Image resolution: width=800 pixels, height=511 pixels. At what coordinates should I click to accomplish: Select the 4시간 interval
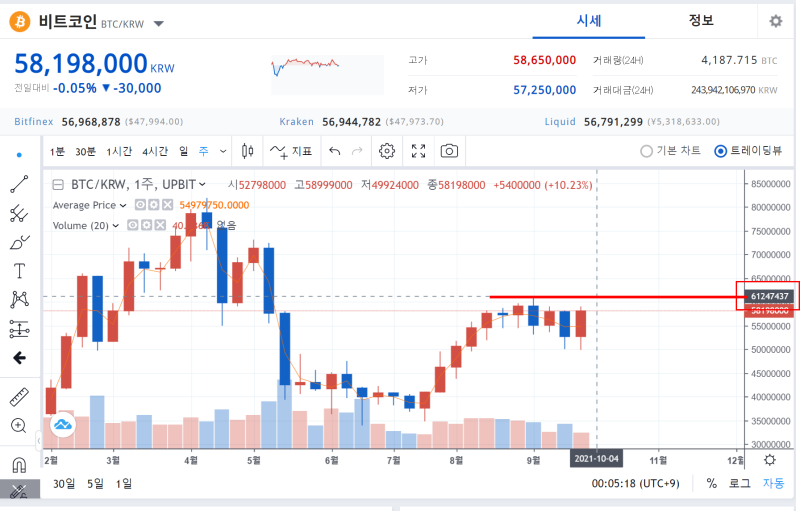pos(155,151)
